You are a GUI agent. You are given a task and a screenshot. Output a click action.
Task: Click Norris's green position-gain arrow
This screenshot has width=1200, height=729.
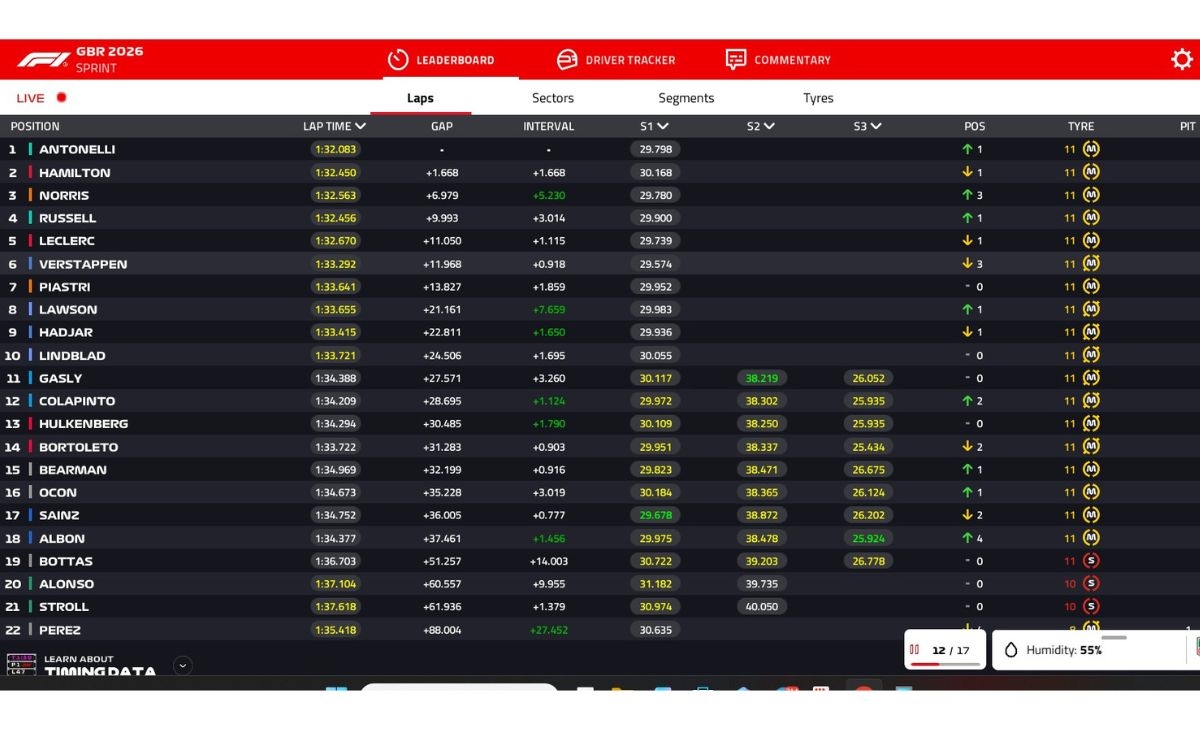coord(967,195)
